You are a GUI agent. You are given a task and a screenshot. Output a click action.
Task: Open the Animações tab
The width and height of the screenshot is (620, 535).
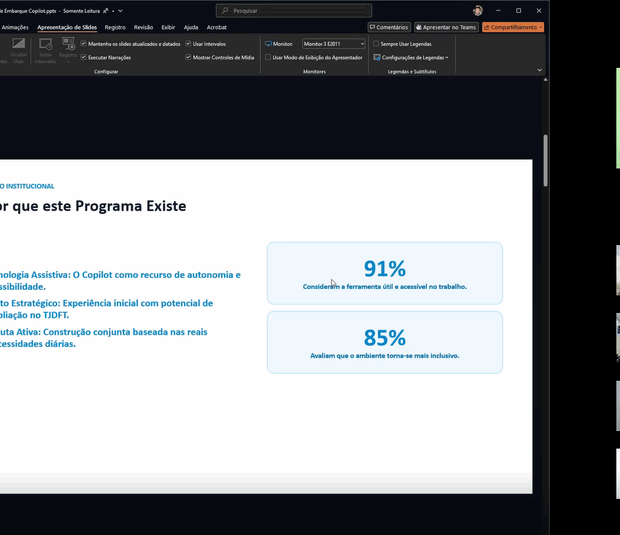15,27
